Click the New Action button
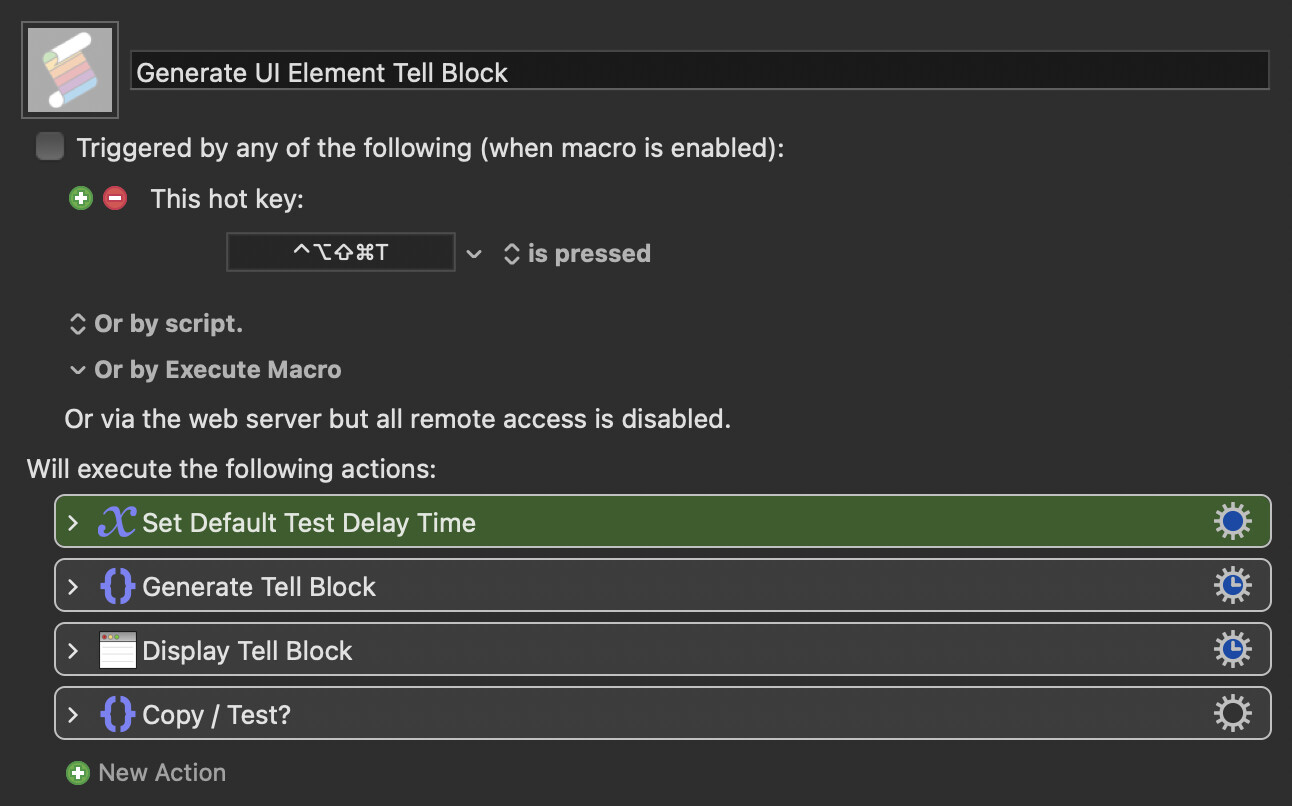This screenshot has height=806, width=1292. click(x=146, y=772)
